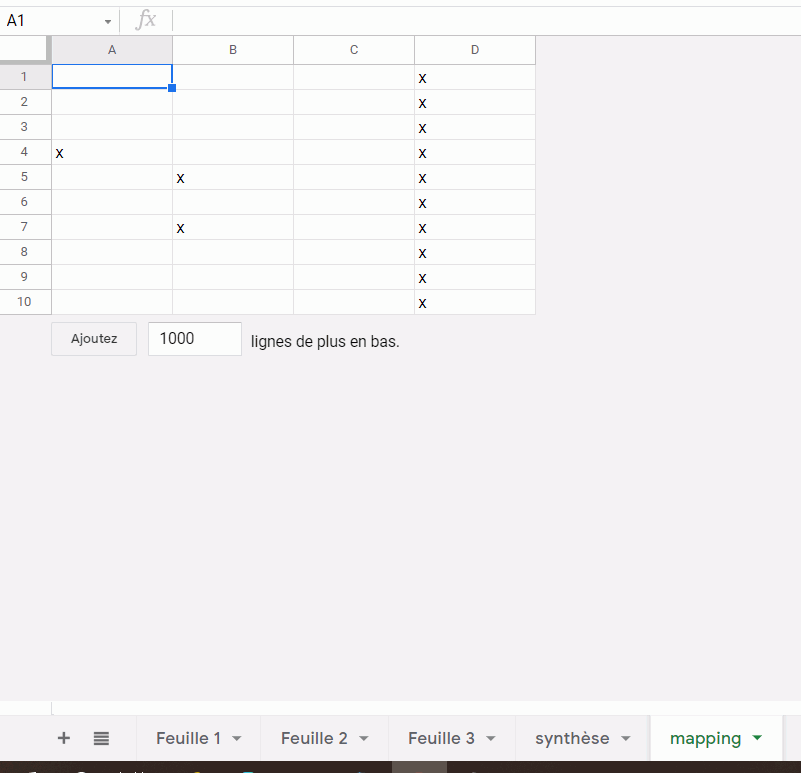Select column B header
The image size is (801, 773).
click(233, 50)
